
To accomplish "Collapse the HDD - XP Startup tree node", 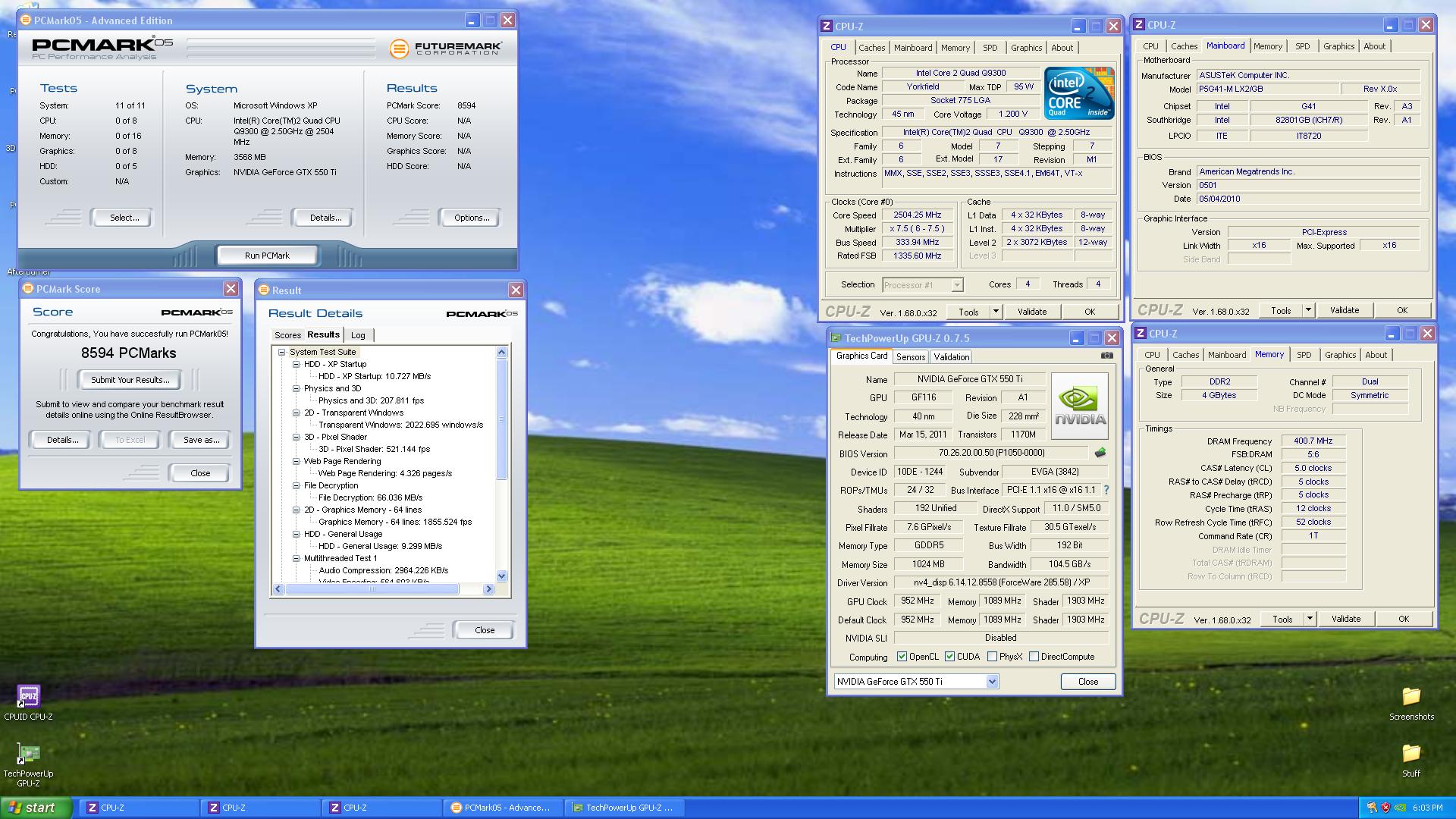I will pyautogui.click(x=297, y=364).
